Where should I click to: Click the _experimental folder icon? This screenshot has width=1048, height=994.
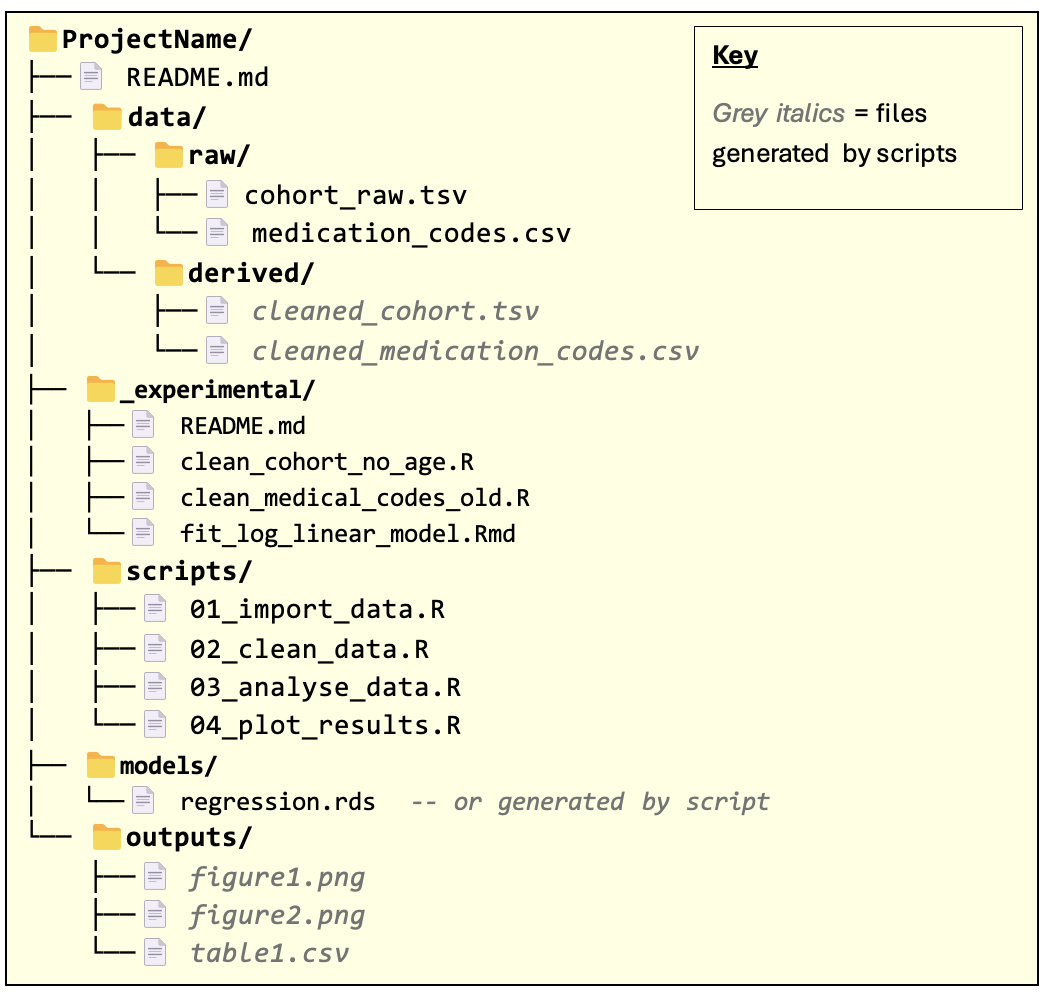[x=101, y=388]
